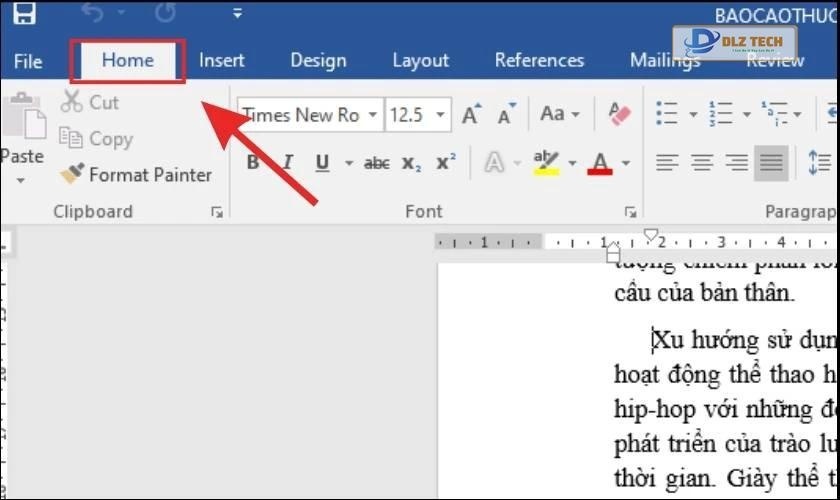Open the Change Case Aa dropdown
Screen dimensions: 840x500
[559, 114]
